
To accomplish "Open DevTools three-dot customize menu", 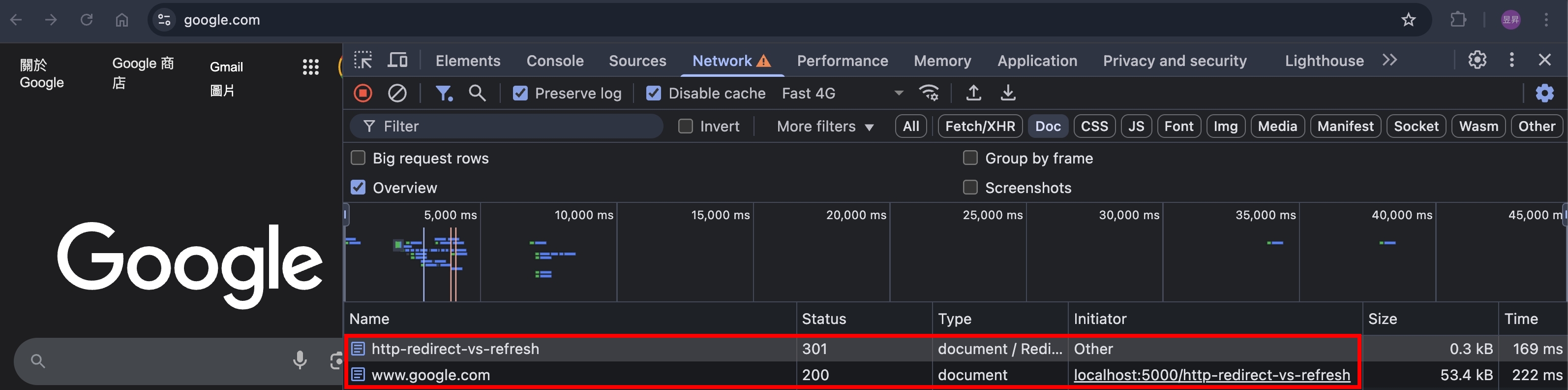I will coord(1512,60).
